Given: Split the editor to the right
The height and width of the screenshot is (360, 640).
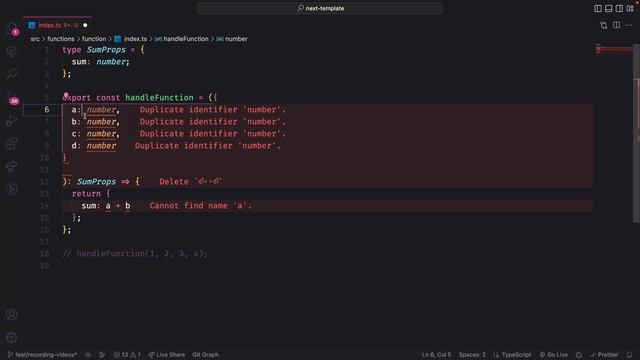Looking at the screenshot, I should coord(616,25).
